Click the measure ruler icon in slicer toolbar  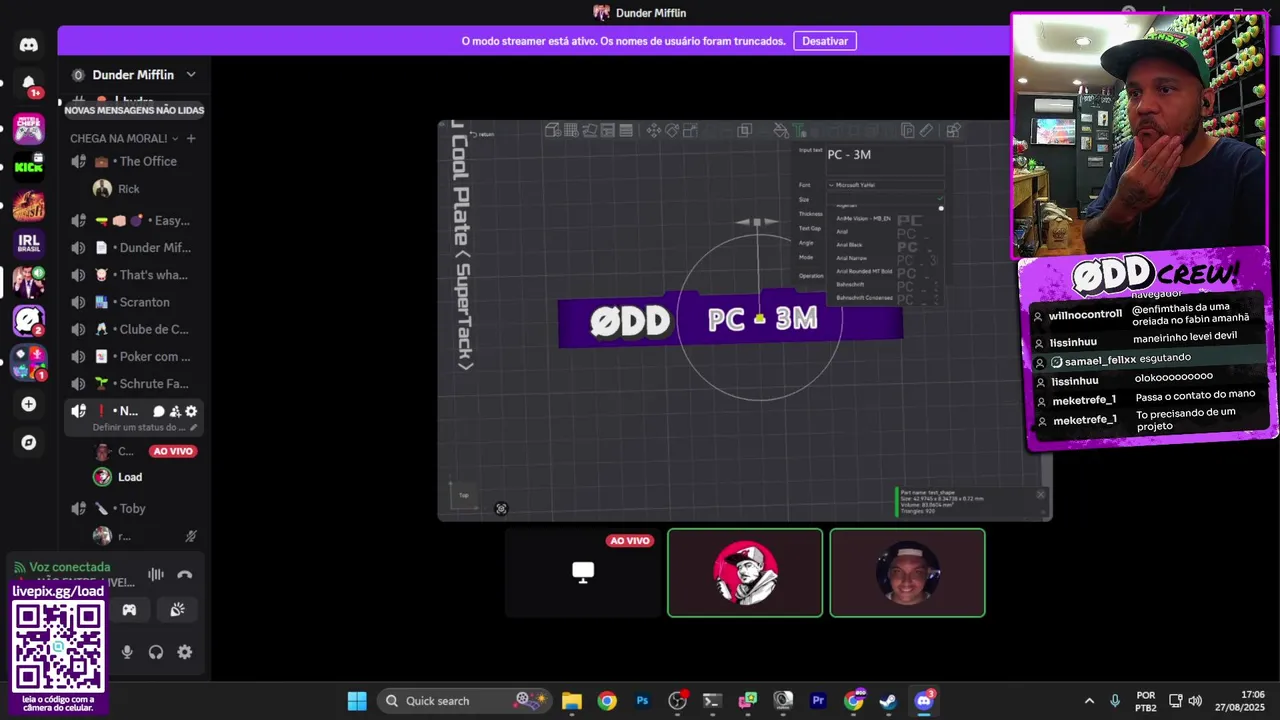tap(926, 130)
